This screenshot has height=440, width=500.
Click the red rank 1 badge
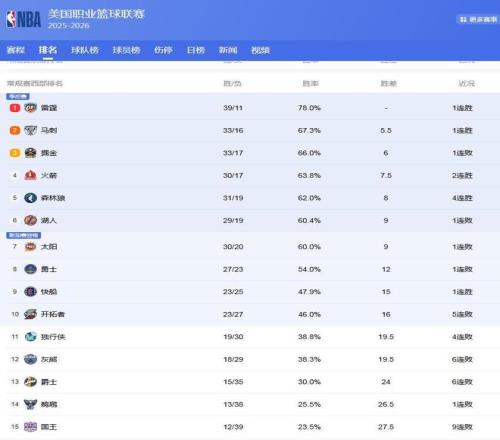pos(15,108)
